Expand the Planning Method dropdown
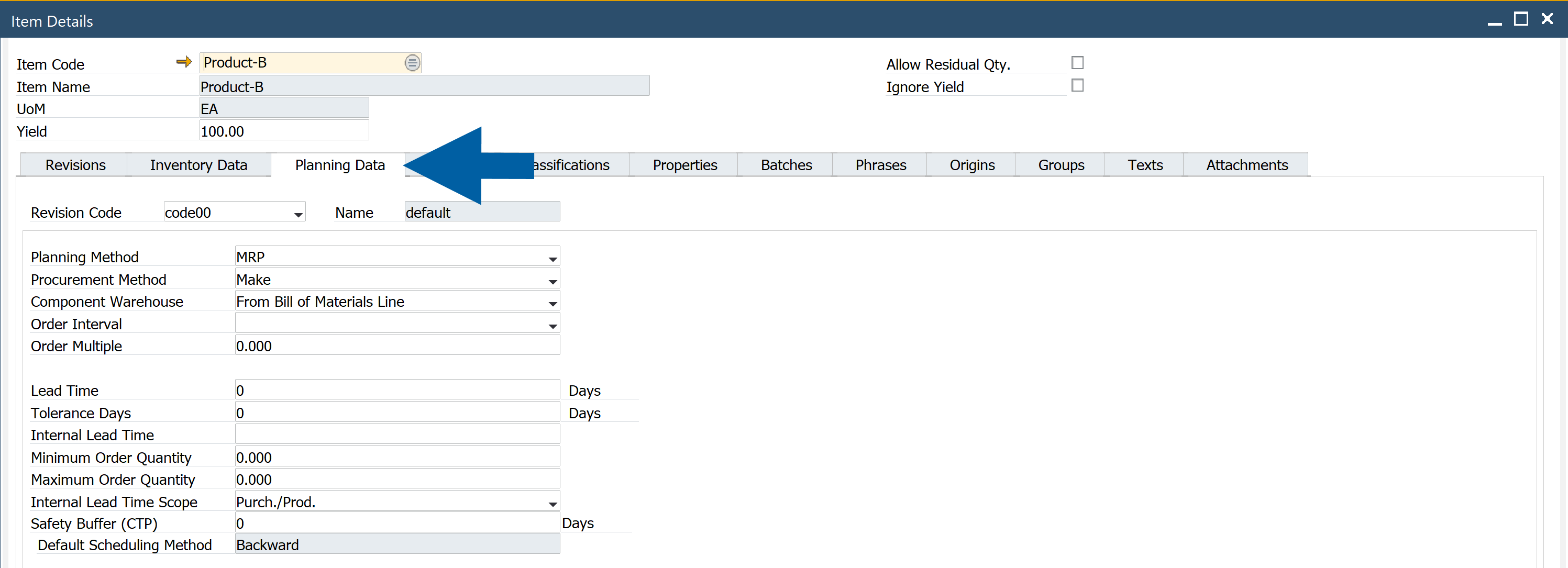This screenshot has height=568, width=1568. [x=552, y=259]
